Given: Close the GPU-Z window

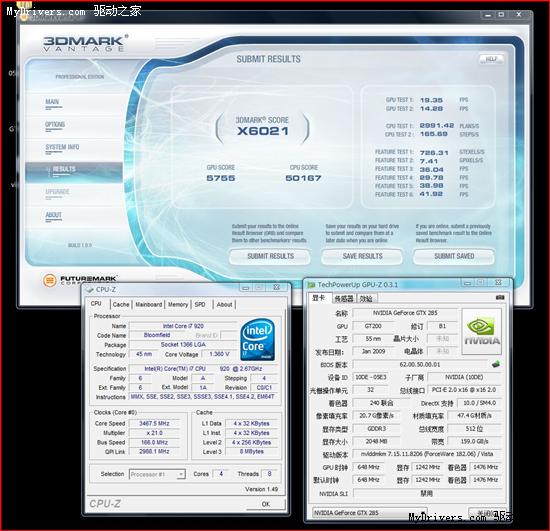Looking at the screenshot, I should [x=498, y=282].
